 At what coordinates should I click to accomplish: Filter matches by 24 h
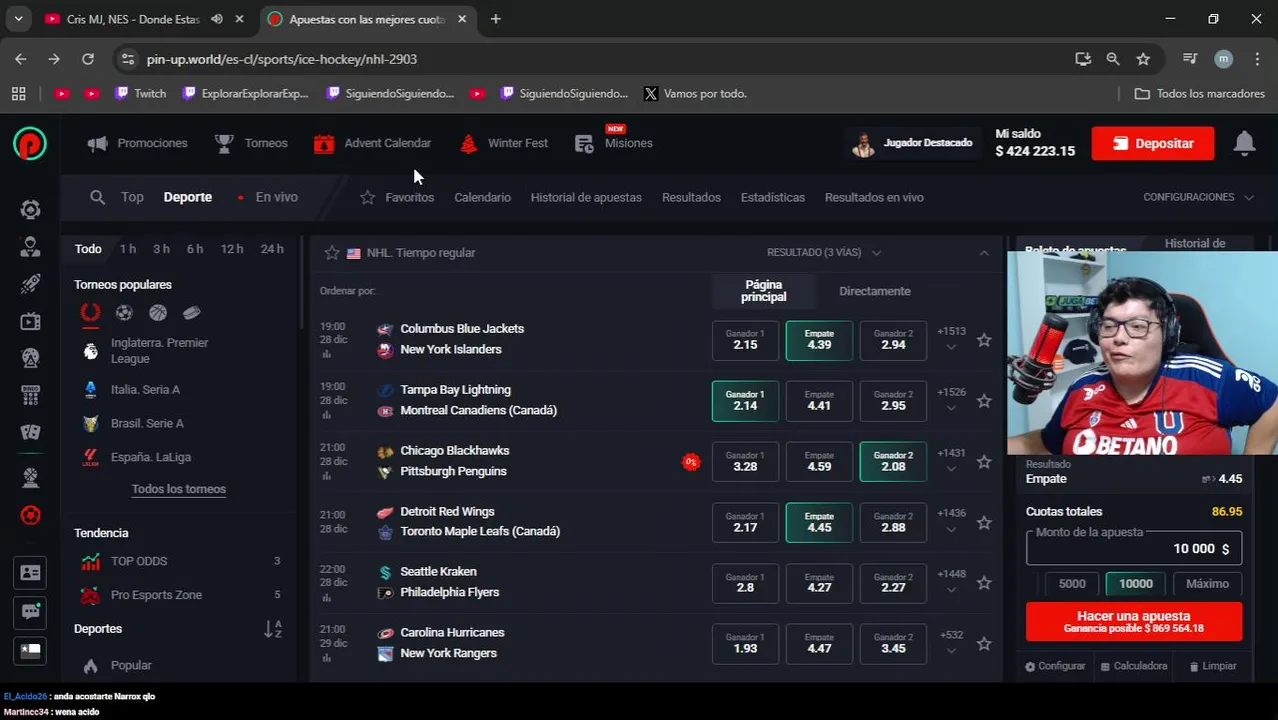coord(272,249)
